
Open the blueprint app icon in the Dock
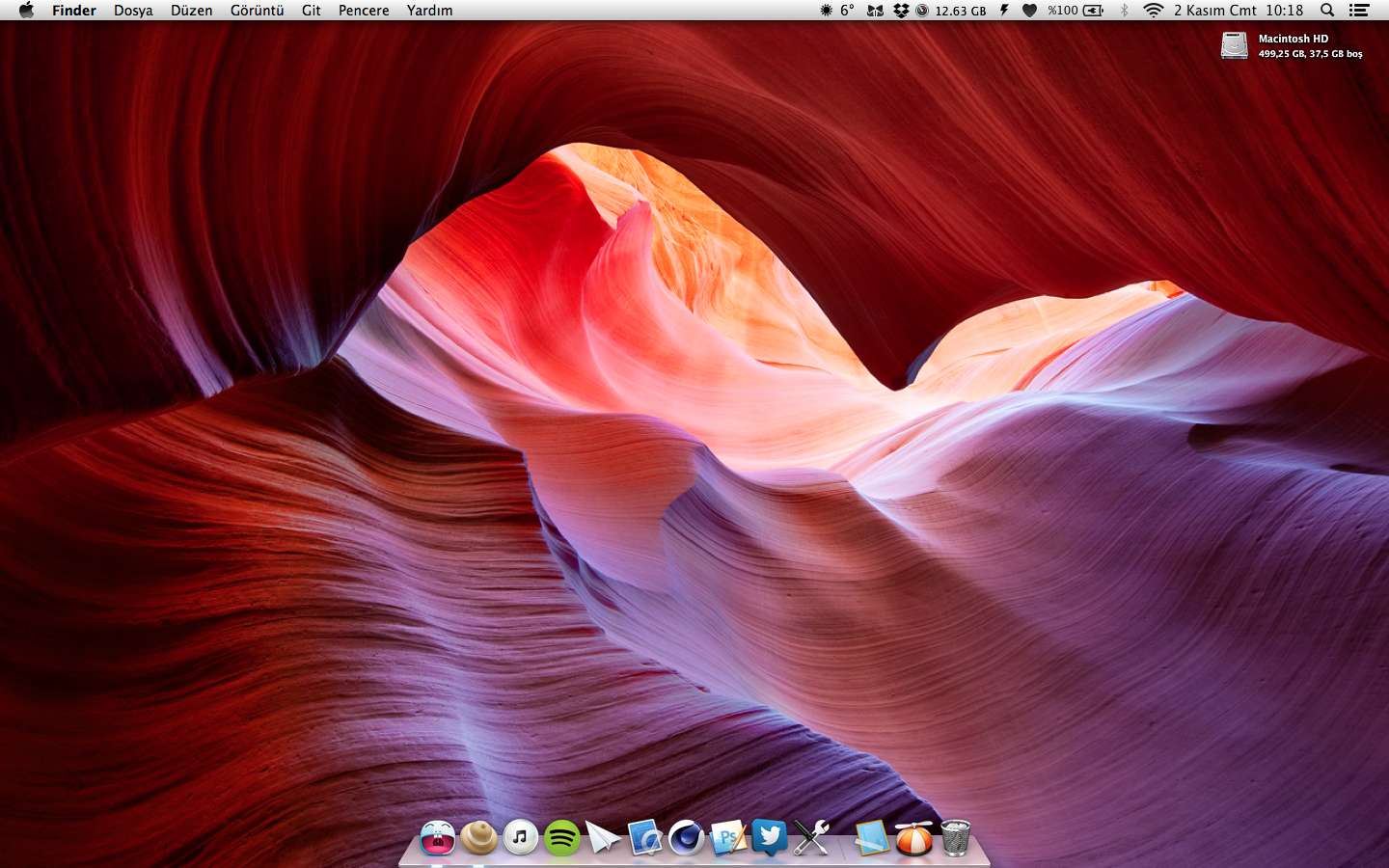coord(645,837)
